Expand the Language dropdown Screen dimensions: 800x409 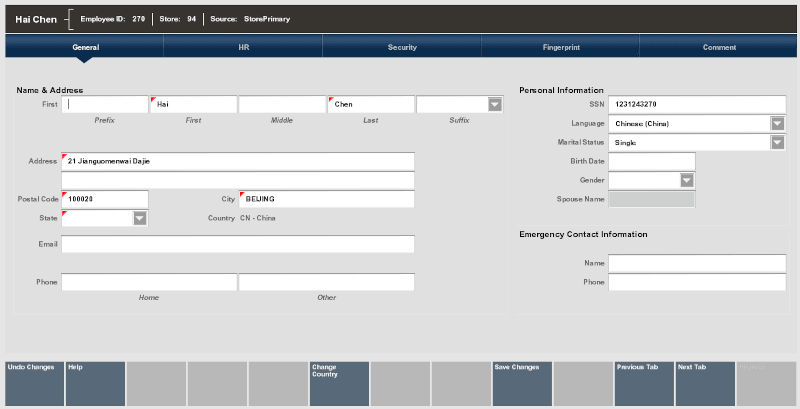point(777,123)
